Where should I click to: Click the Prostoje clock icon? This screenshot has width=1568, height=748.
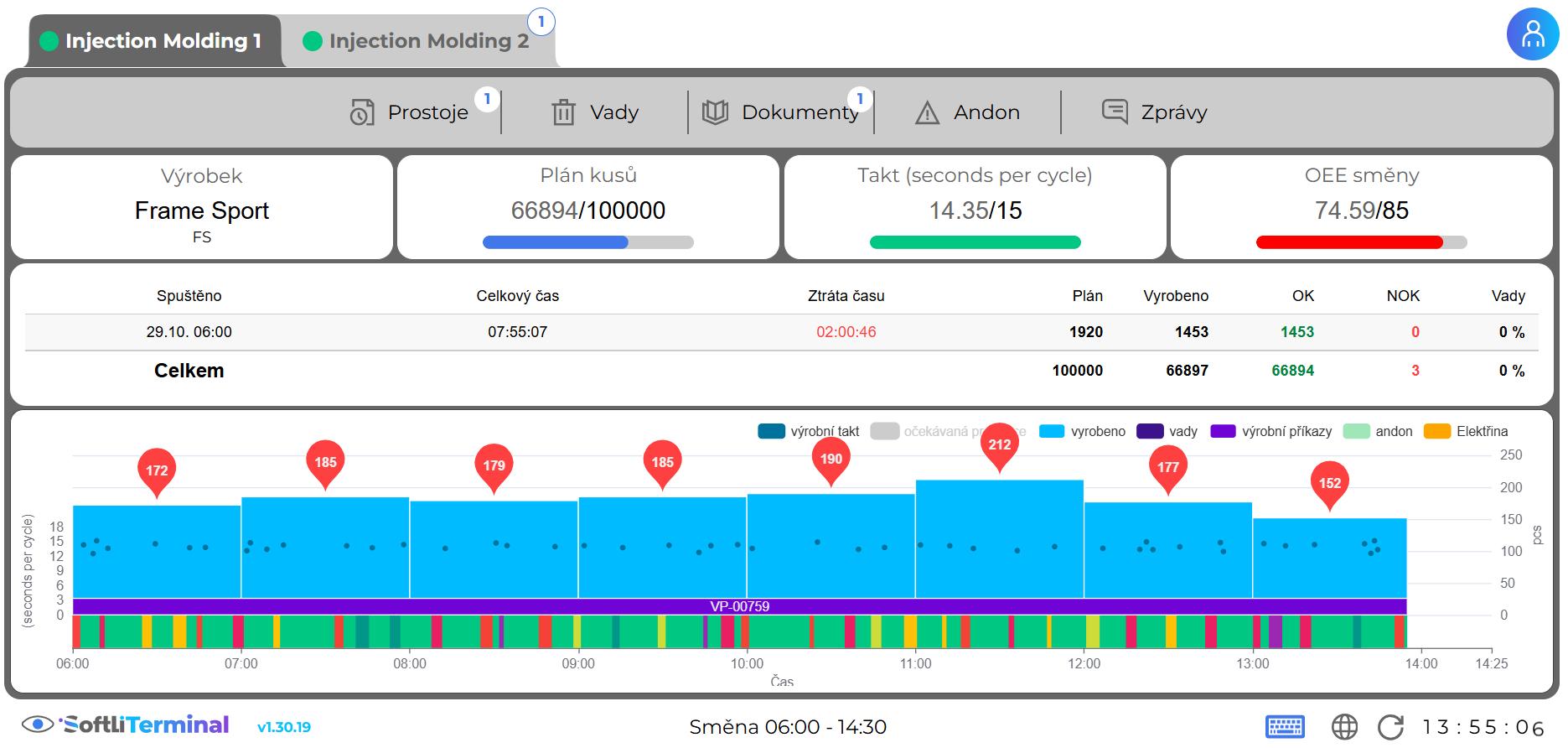(x=361, y=112)
